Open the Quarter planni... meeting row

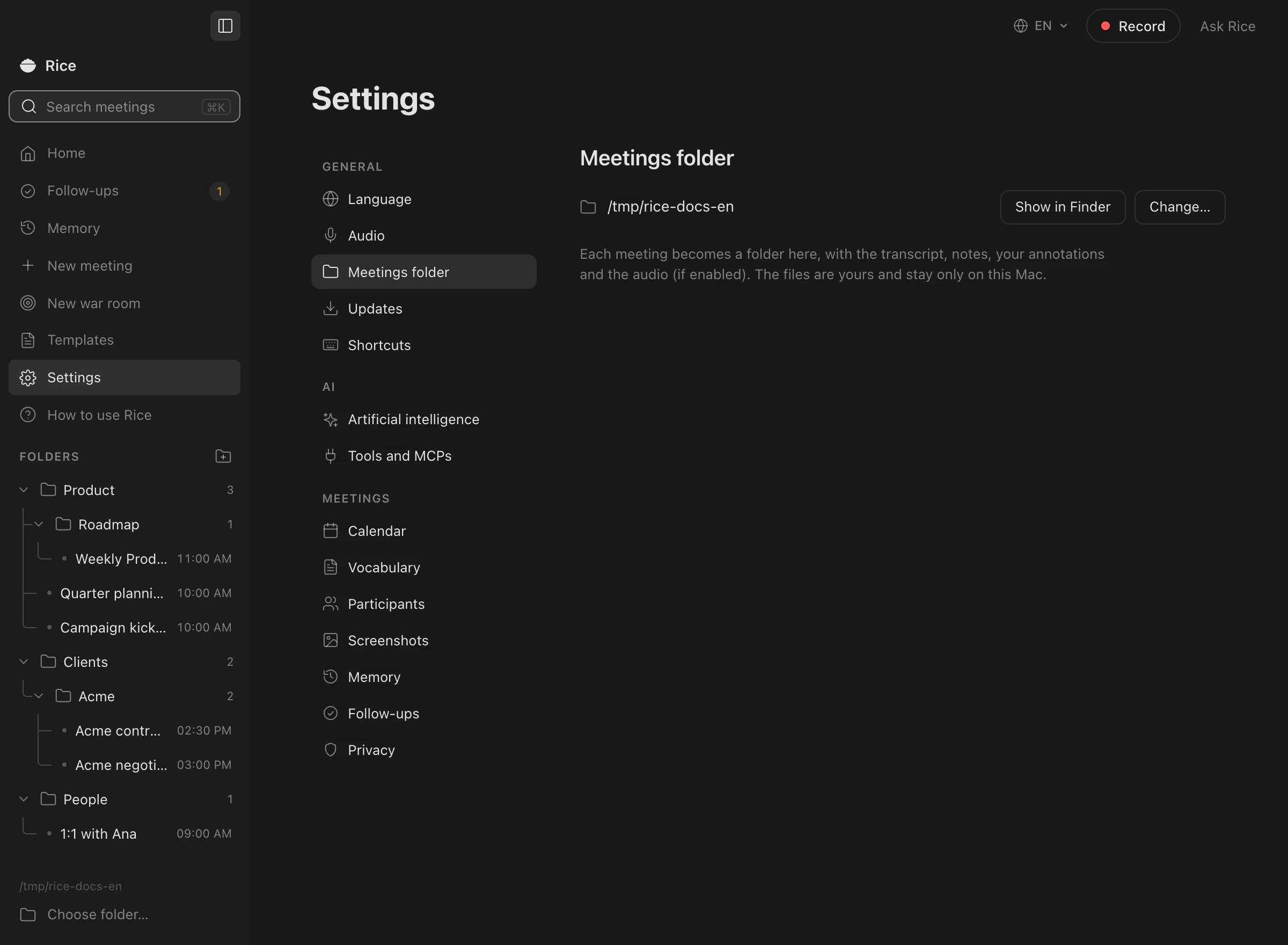tap(139, 593)
